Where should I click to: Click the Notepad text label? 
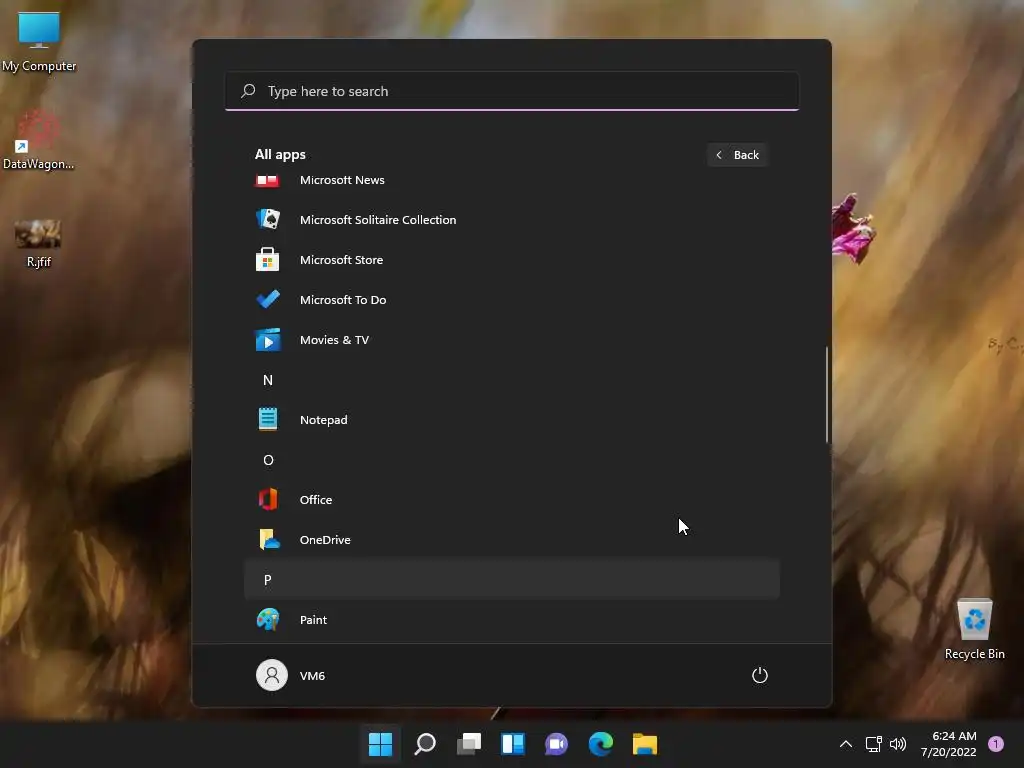point(323,420)
